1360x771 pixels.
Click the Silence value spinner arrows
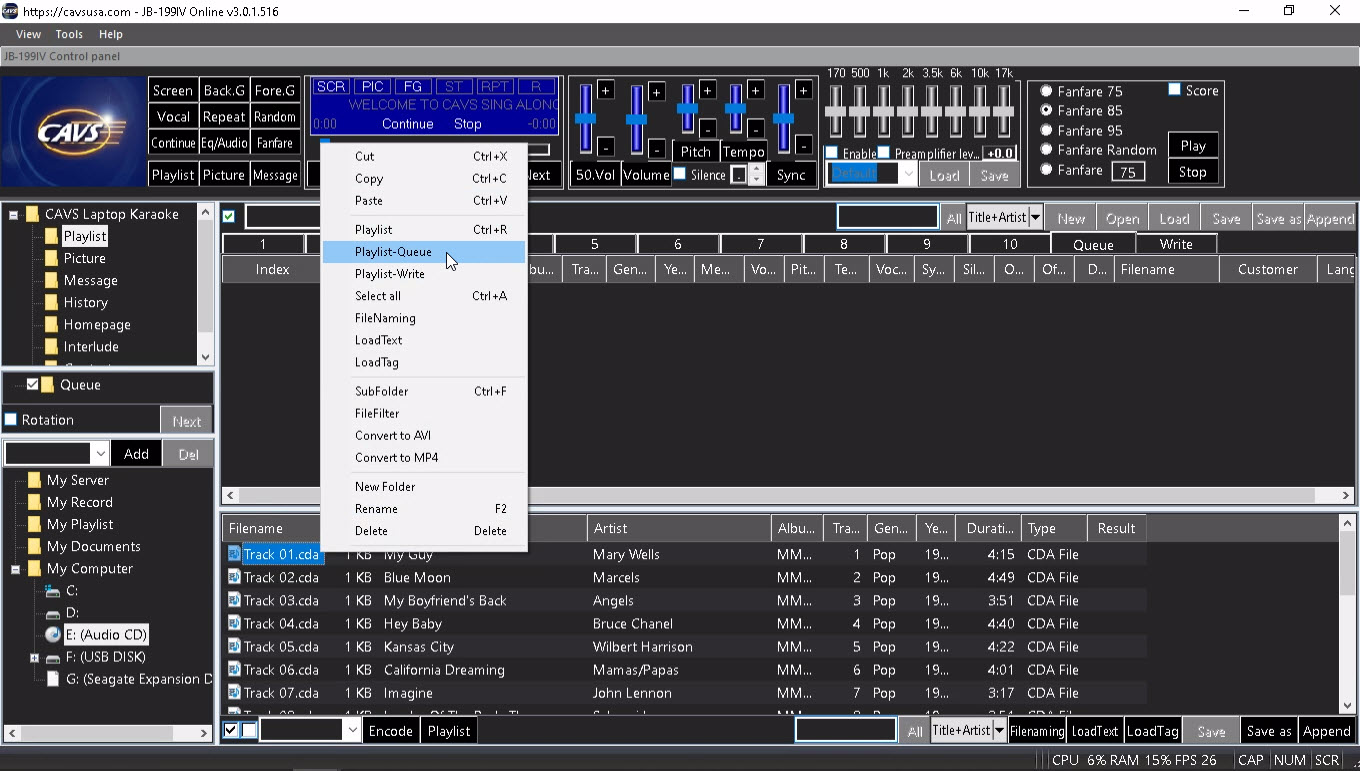tap(757, 174)
